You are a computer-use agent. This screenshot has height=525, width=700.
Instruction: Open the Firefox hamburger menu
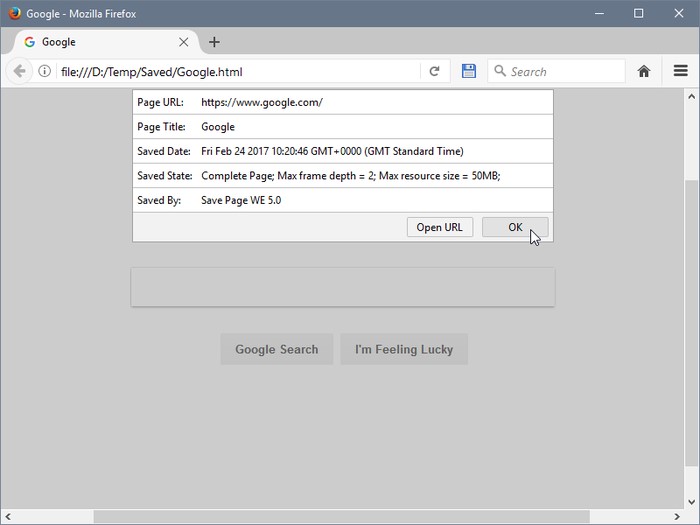(x=681, y=71)
